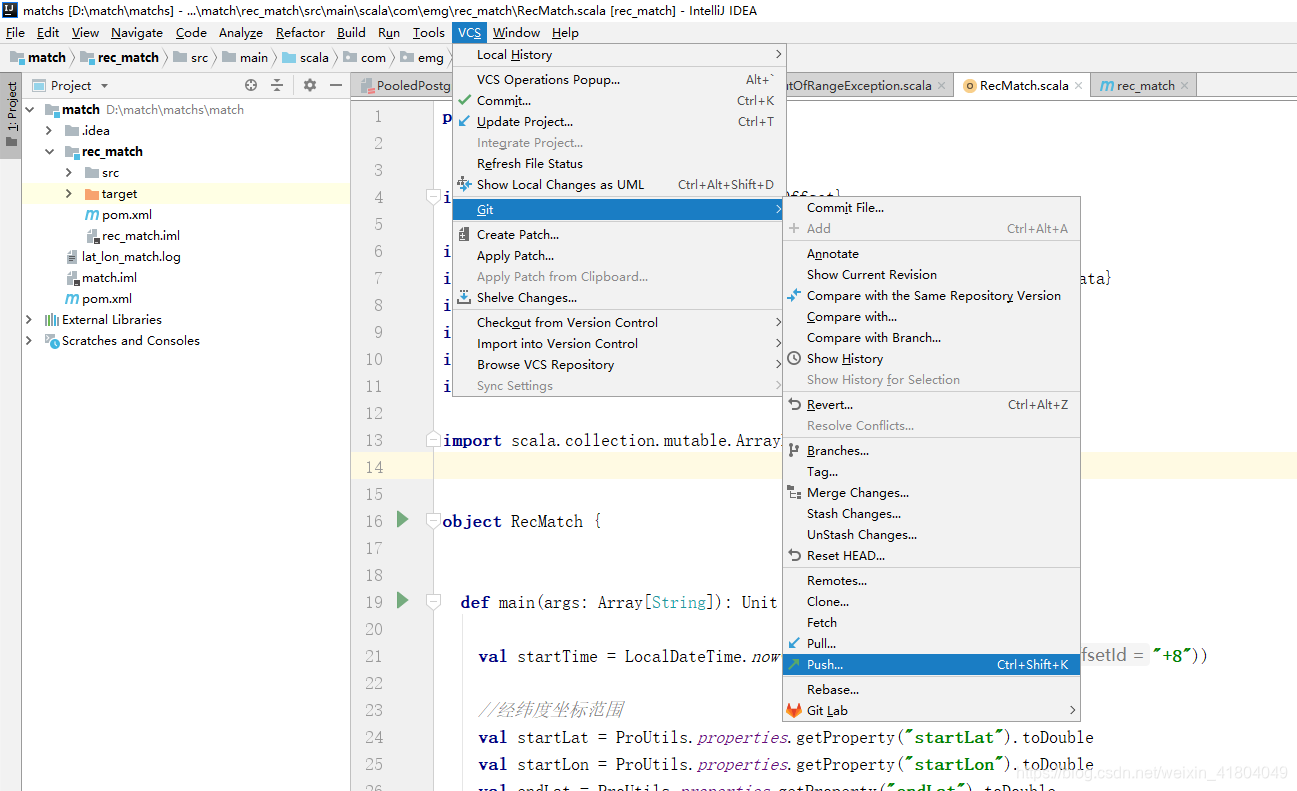Close the RecMatch.scala tab
Image resolution: width=1297 pixels, height=791 pixels.
point(1078,86)
